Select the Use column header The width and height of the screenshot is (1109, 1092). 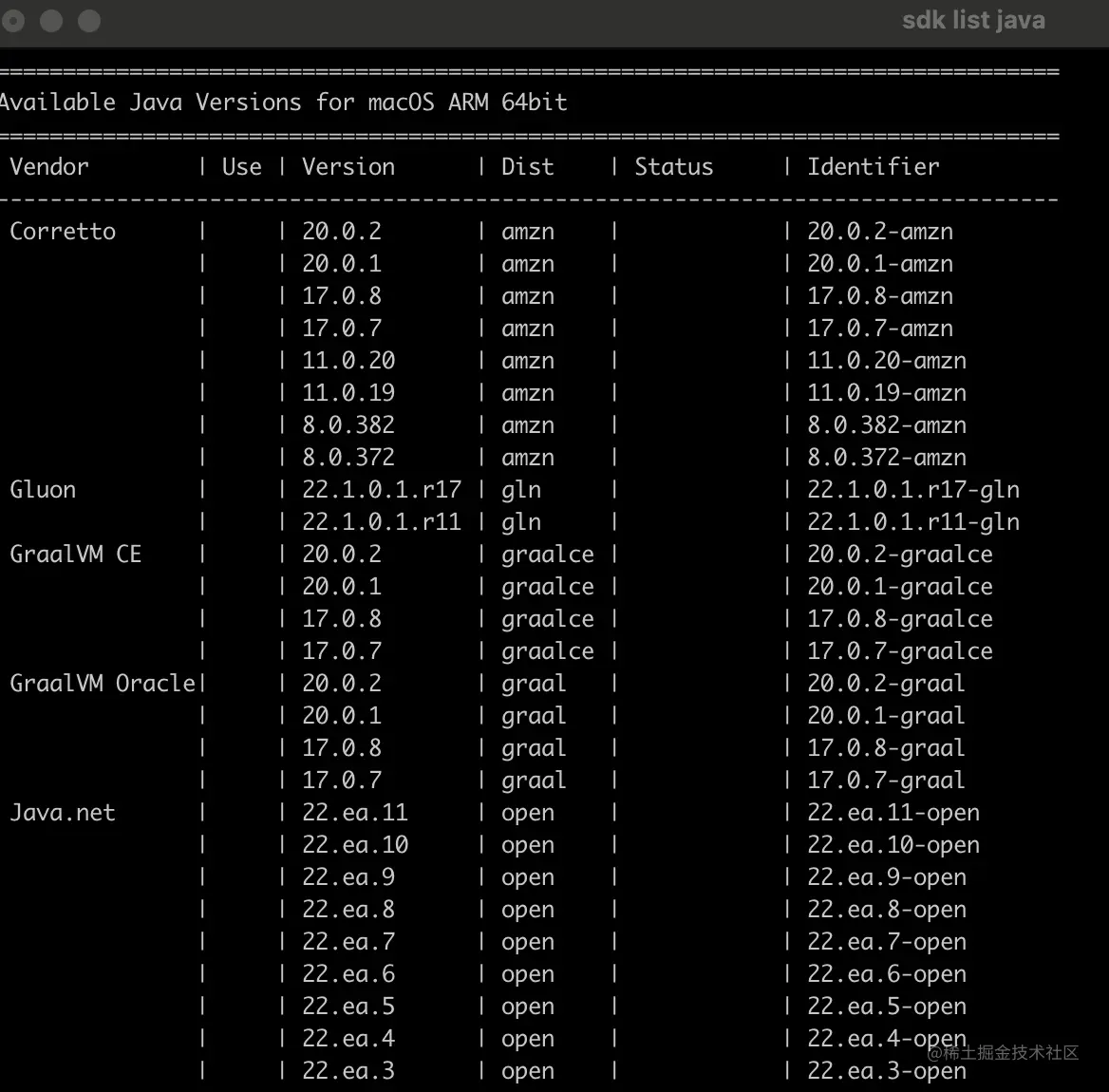[x=242, y=167]
